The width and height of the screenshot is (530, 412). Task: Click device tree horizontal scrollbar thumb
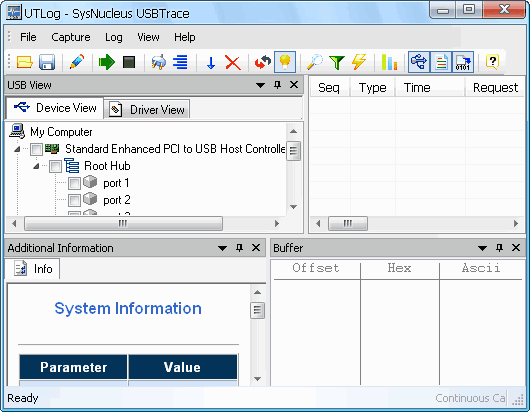click(x=123, y=223)
